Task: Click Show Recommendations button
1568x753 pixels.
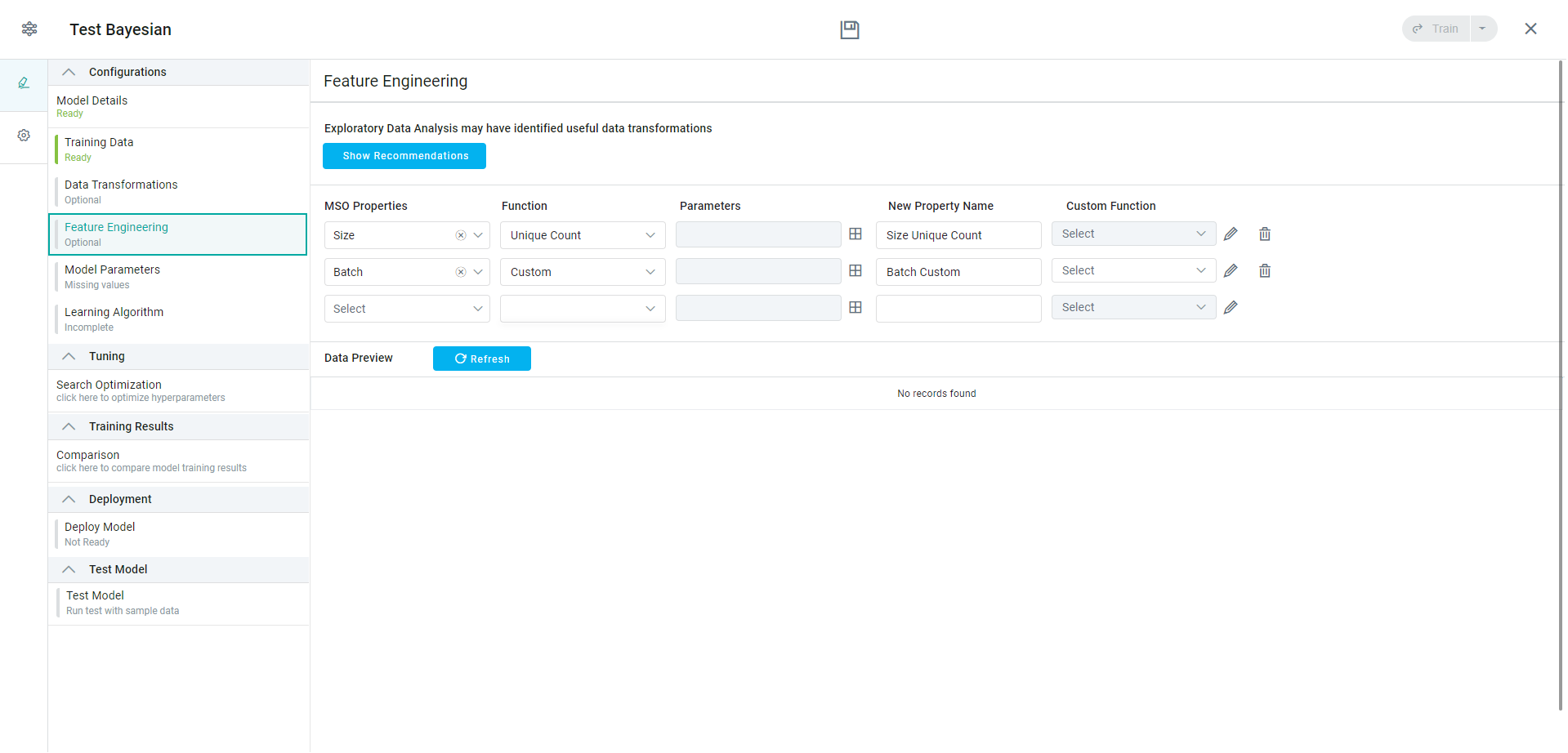Action: coord(404,156)
